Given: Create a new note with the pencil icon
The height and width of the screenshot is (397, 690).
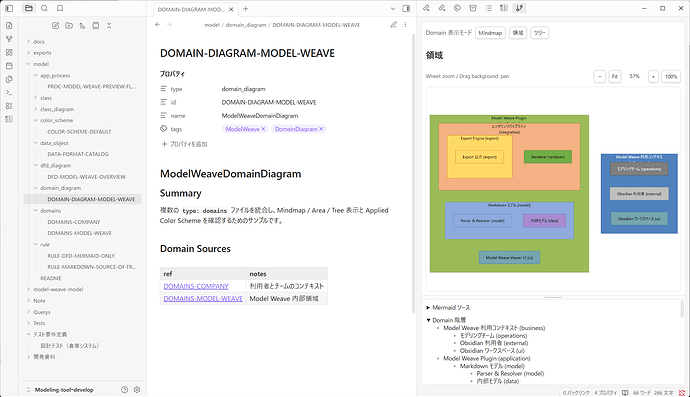Looking at the screenshot, I should (55, 26).
